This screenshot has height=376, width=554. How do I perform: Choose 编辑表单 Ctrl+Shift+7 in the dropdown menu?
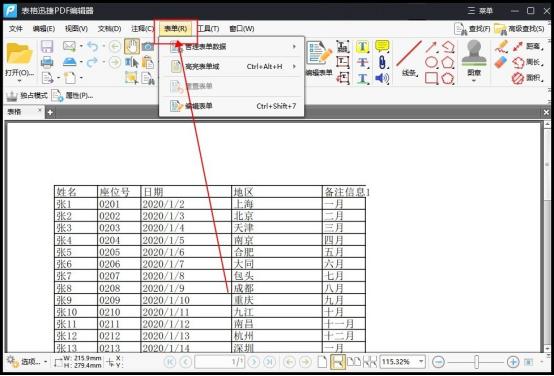pyautogui.click(x=232, y=106)
